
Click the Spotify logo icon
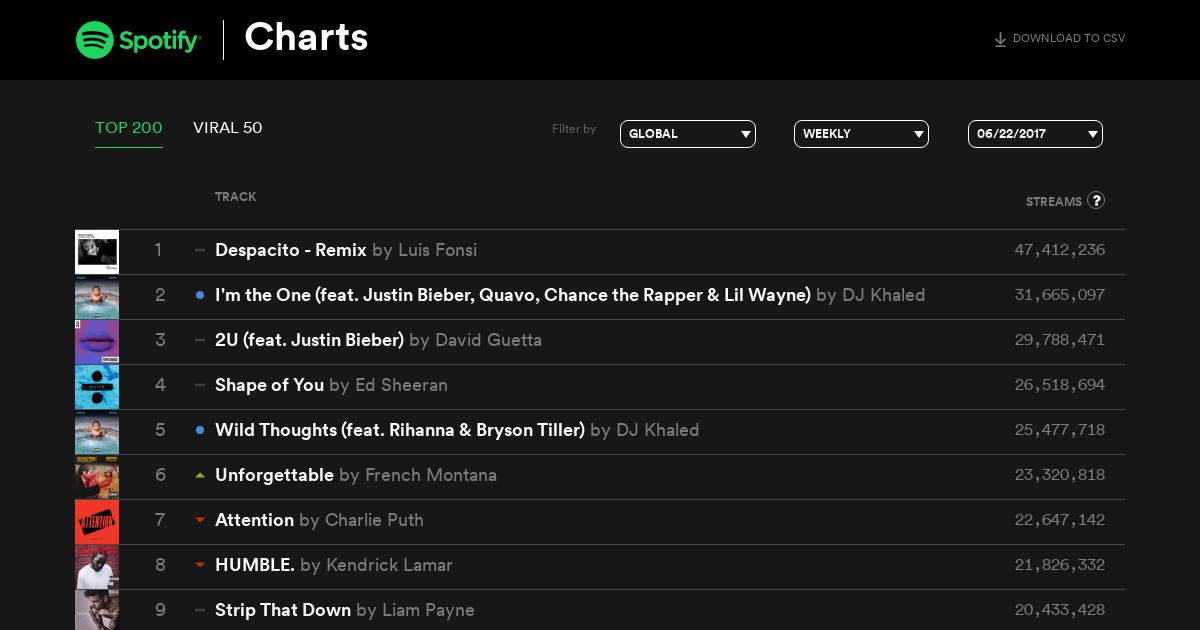pyautogui.click(x=94, y=39)
